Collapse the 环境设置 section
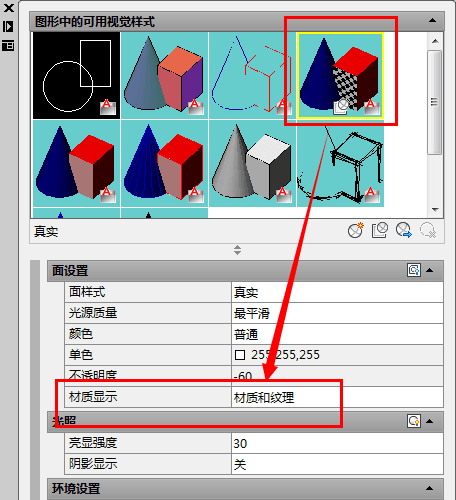This screenshot has width=456, height=500. pos(430,489)
